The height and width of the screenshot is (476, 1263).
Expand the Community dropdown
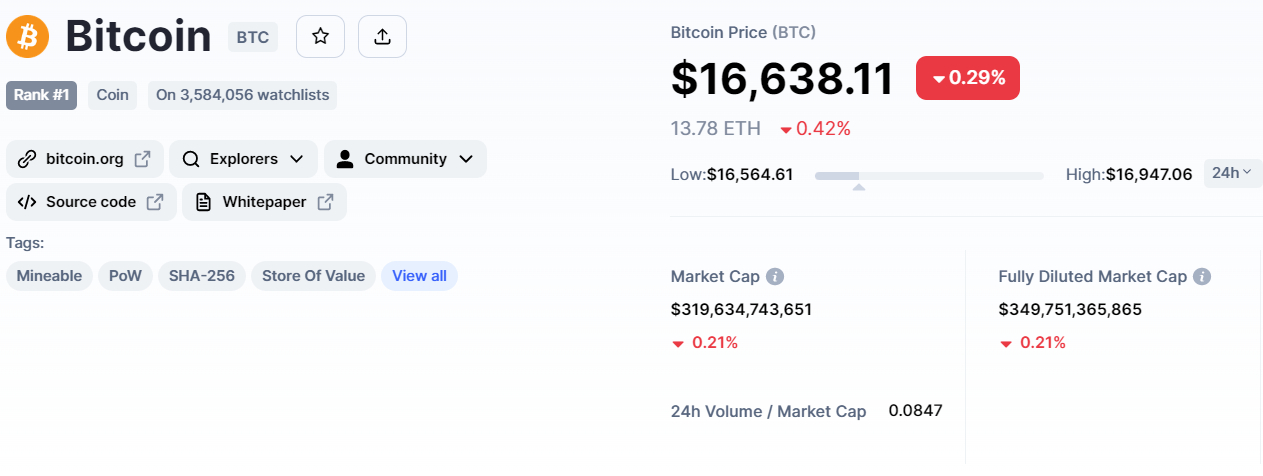pos(405,159)
